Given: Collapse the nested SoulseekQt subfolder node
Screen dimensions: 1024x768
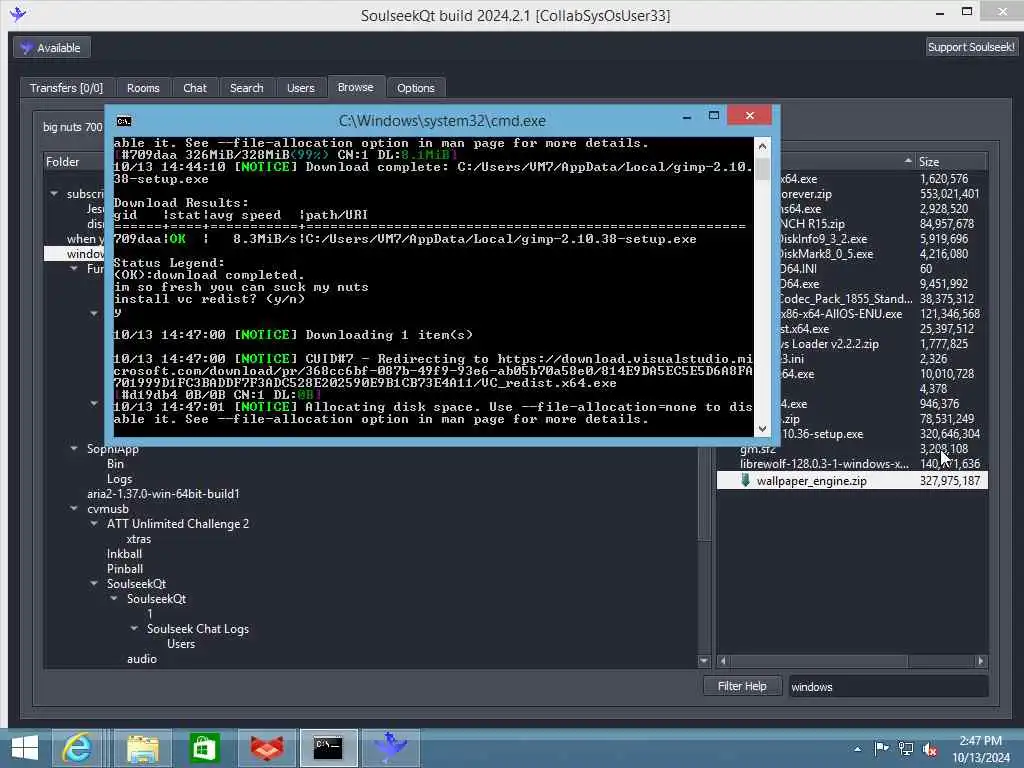Looking at the screenshot, I should coord(114,598).
